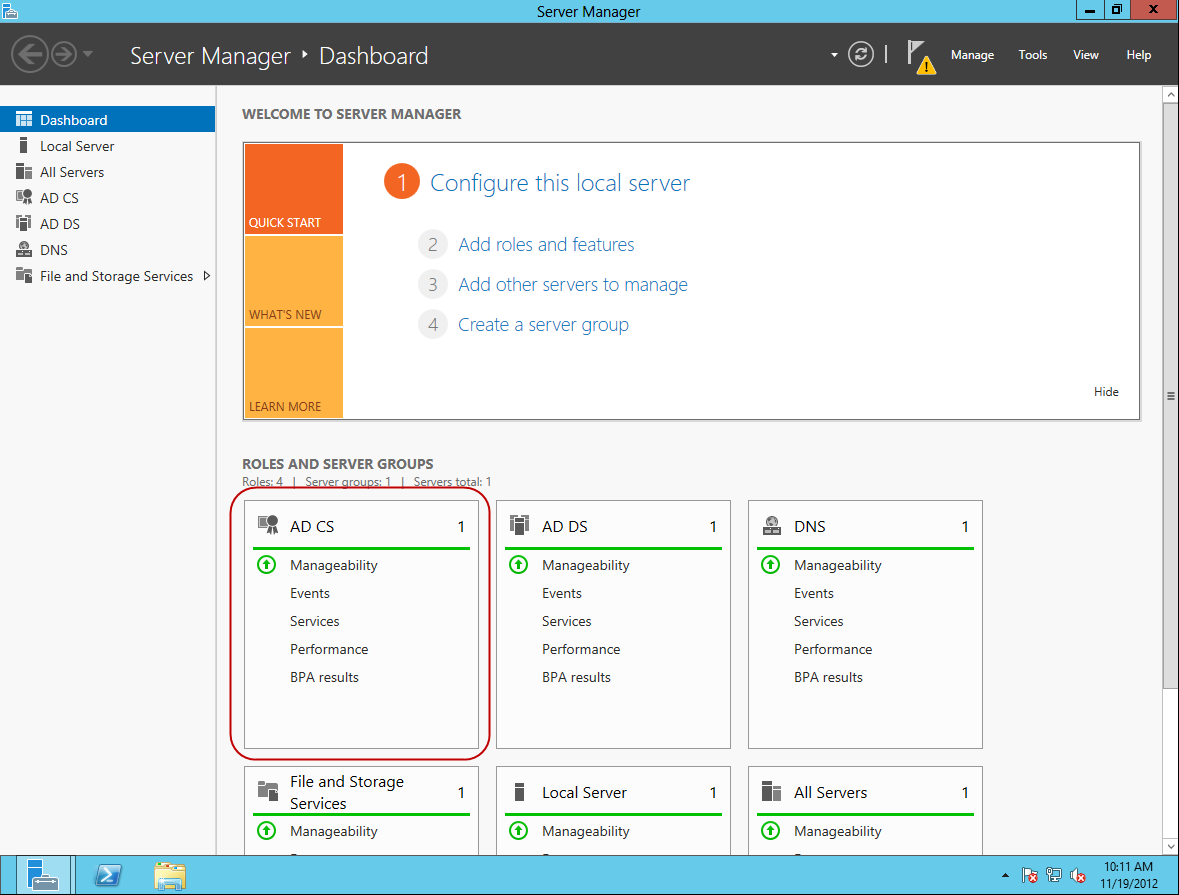
Task: Click Add roles and features
Action: coord(546,244)
